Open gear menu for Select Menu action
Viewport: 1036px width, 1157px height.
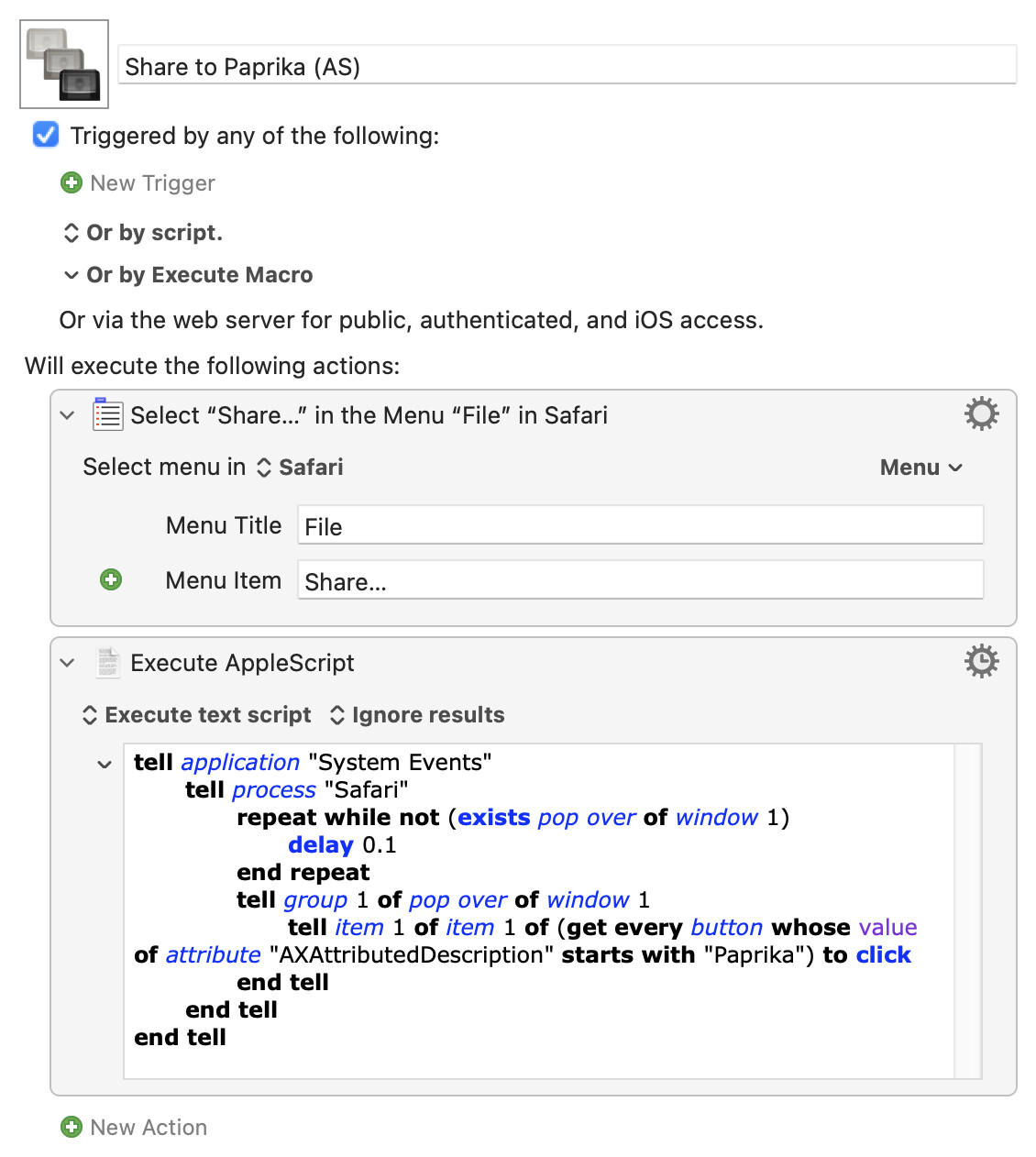(981, 414)
